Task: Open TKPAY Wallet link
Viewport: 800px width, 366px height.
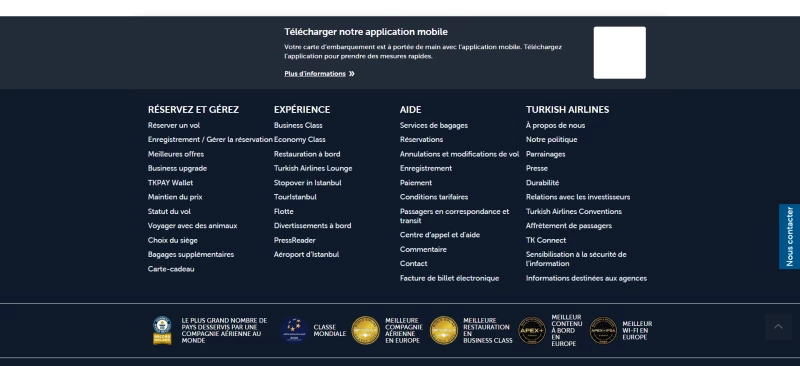Action: pyautogui.click(x=170, y=182)
